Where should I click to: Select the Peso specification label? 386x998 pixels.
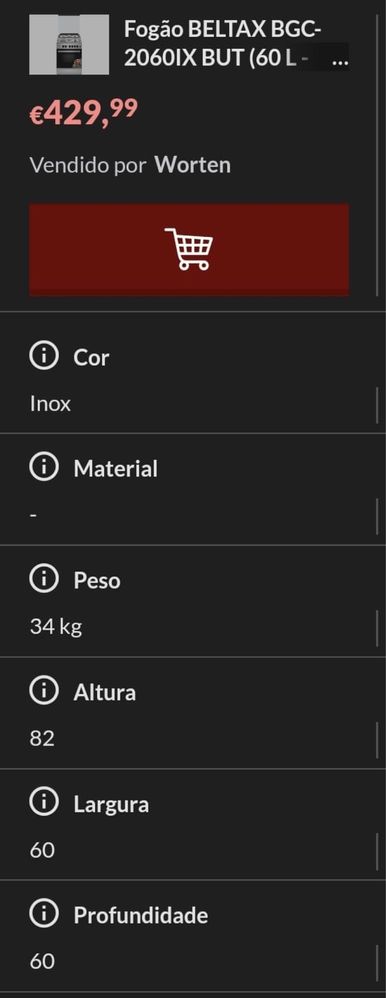pyautogui.click(x=97, y=580)
